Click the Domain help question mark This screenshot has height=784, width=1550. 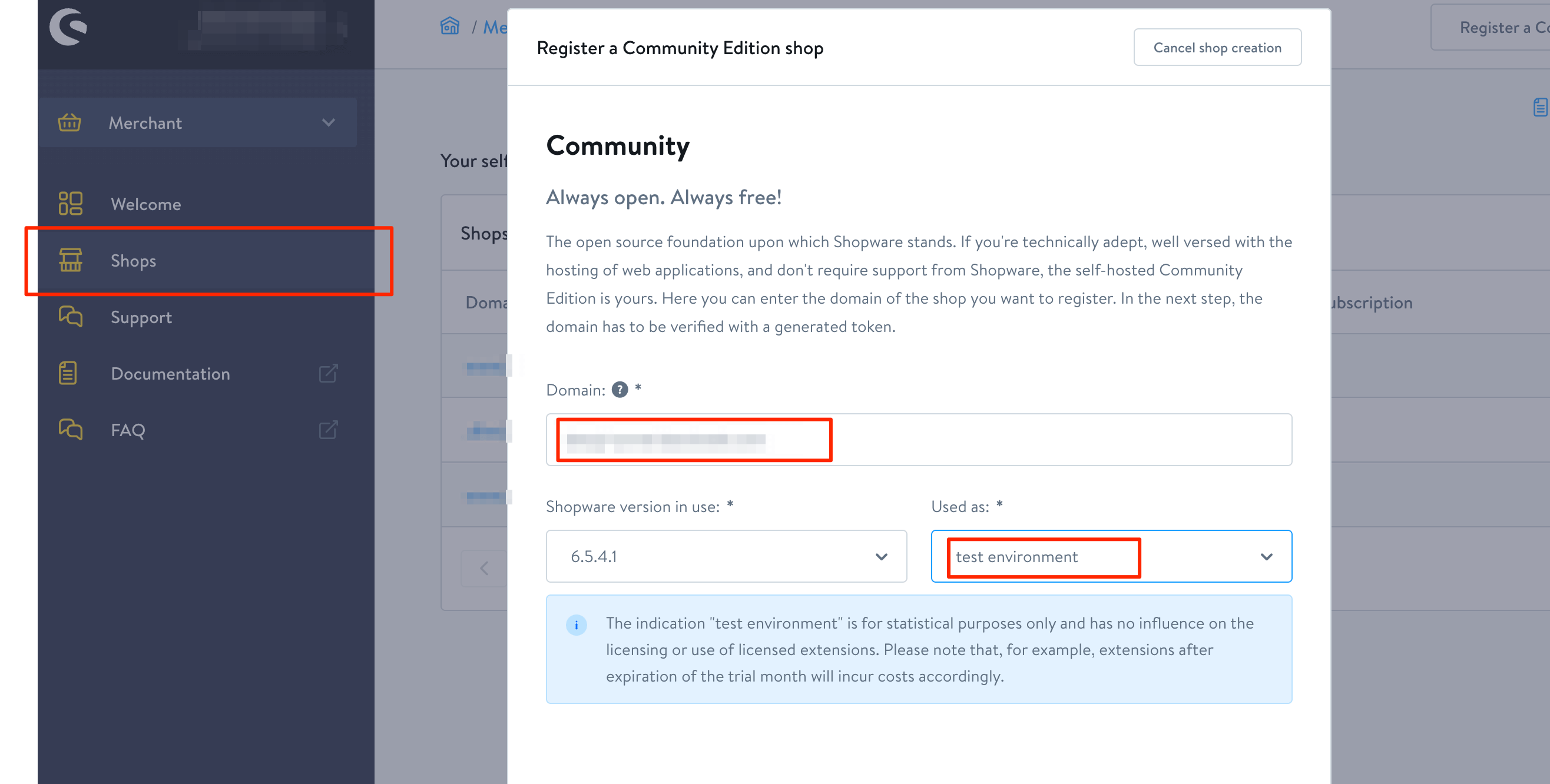(620, 390)
